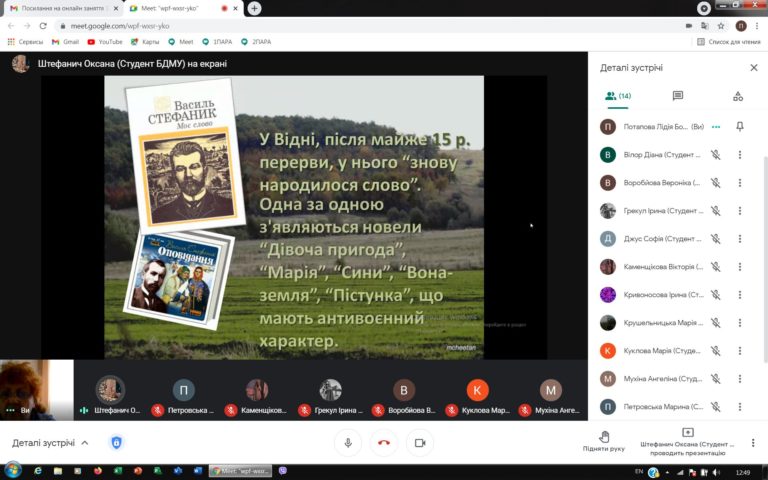Screen dimensions: 768x480
Task: Open a new browser tab
Action: tap(254, 8)
